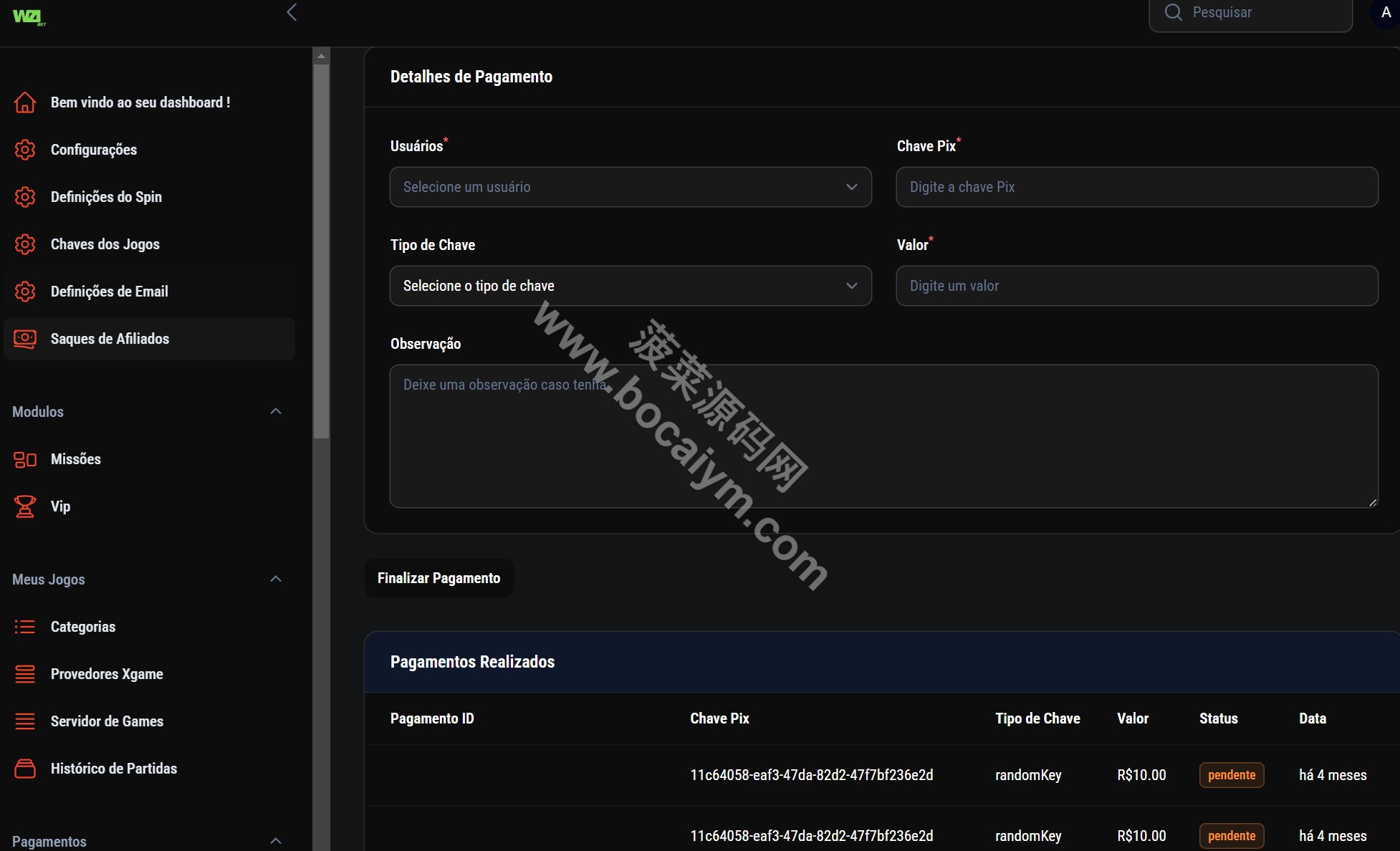The width and height of the screenshot is (1400, 851).
Task: Click R$10.00 in second payment row
Action: click(1141, 836)
